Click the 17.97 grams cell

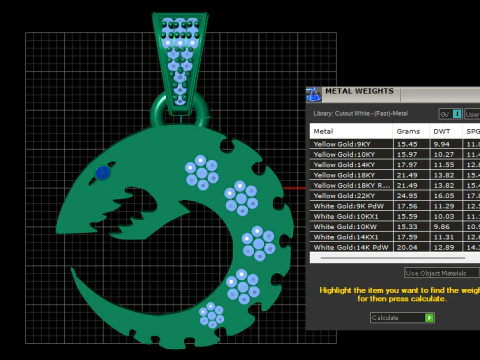pos(411,165)
